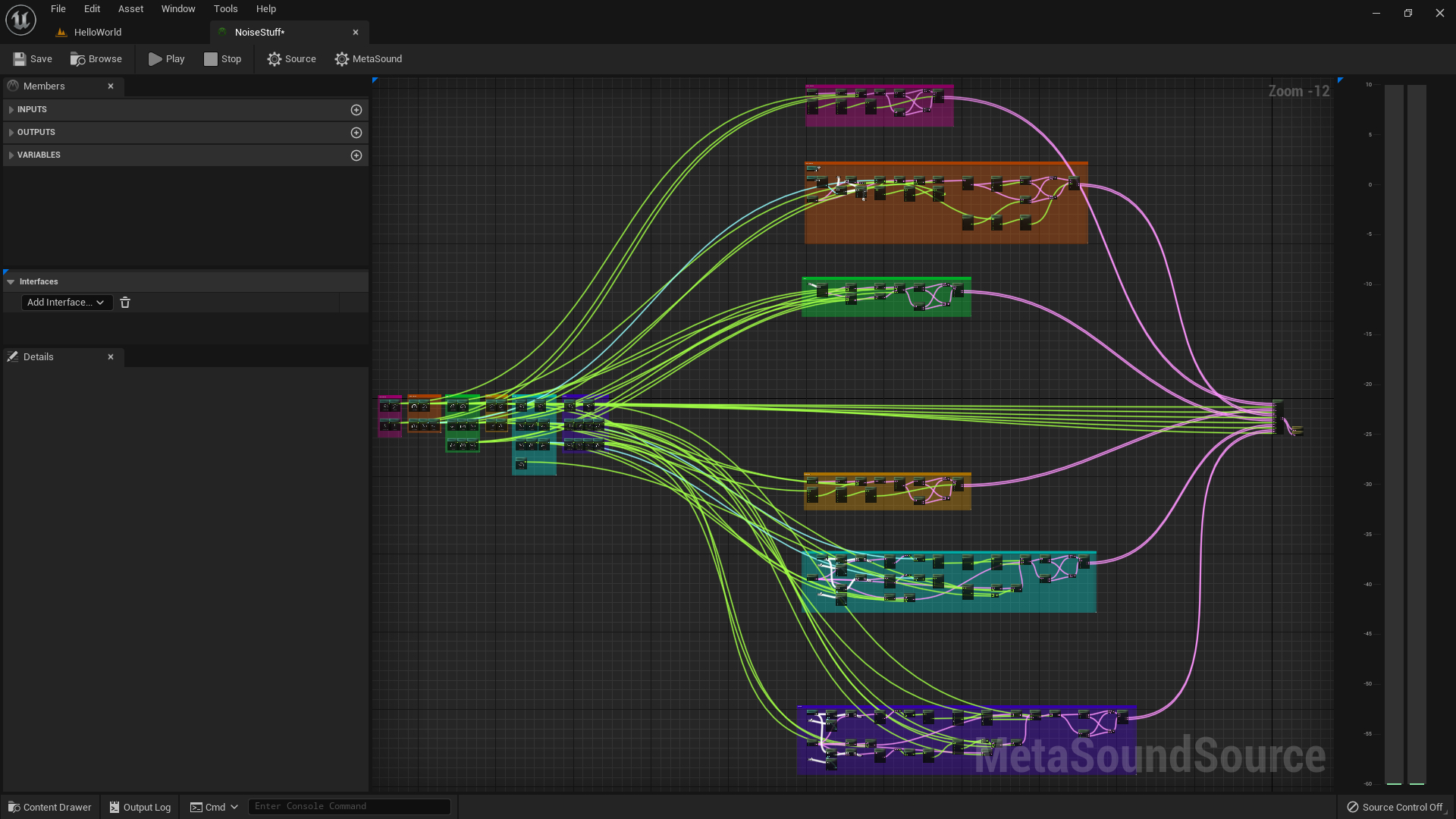Close the Details panel tab

[111, 357]
